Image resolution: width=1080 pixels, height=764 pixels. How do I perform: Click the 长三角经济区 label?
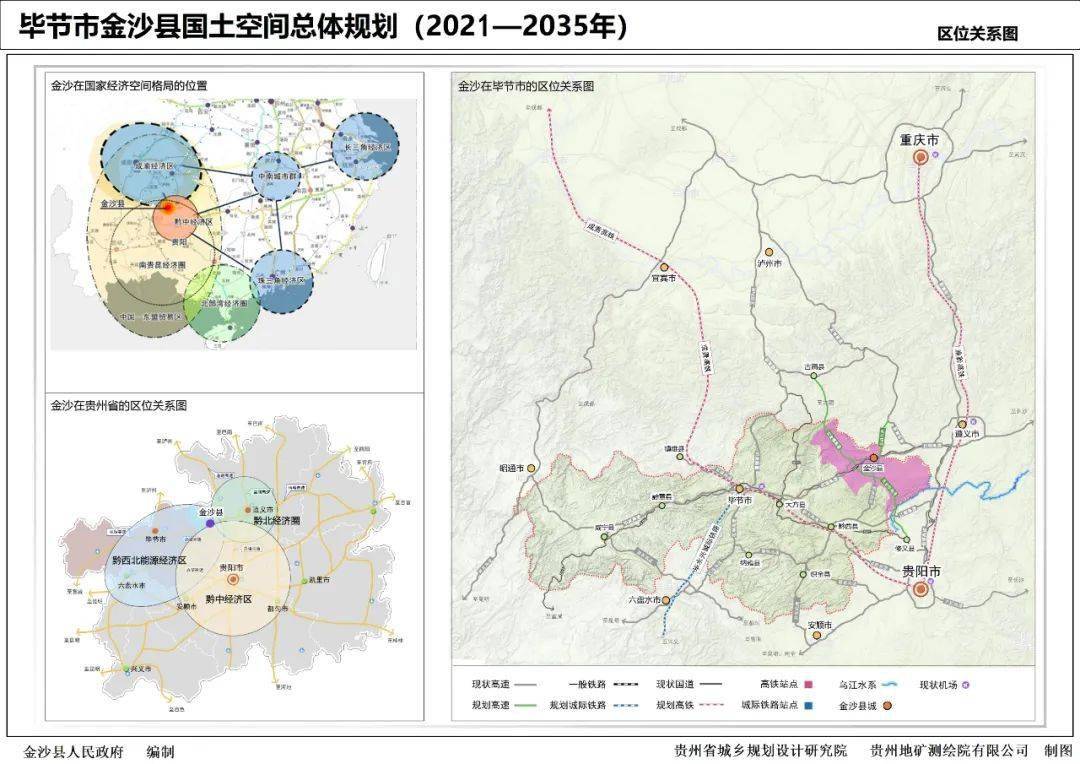[x=367, y=147]
